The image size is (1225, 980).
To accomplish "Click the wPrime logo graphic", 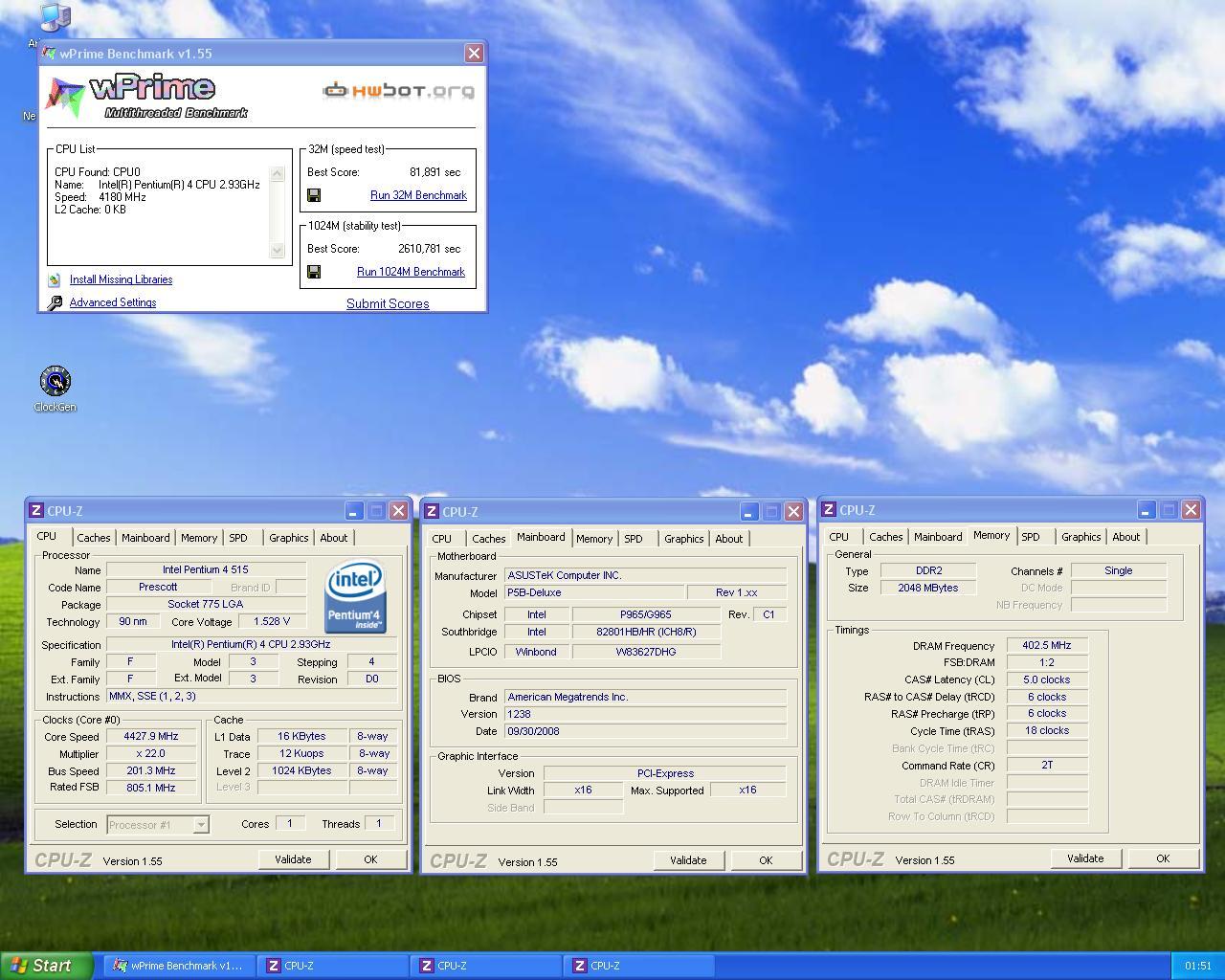I will coord(145,97).
